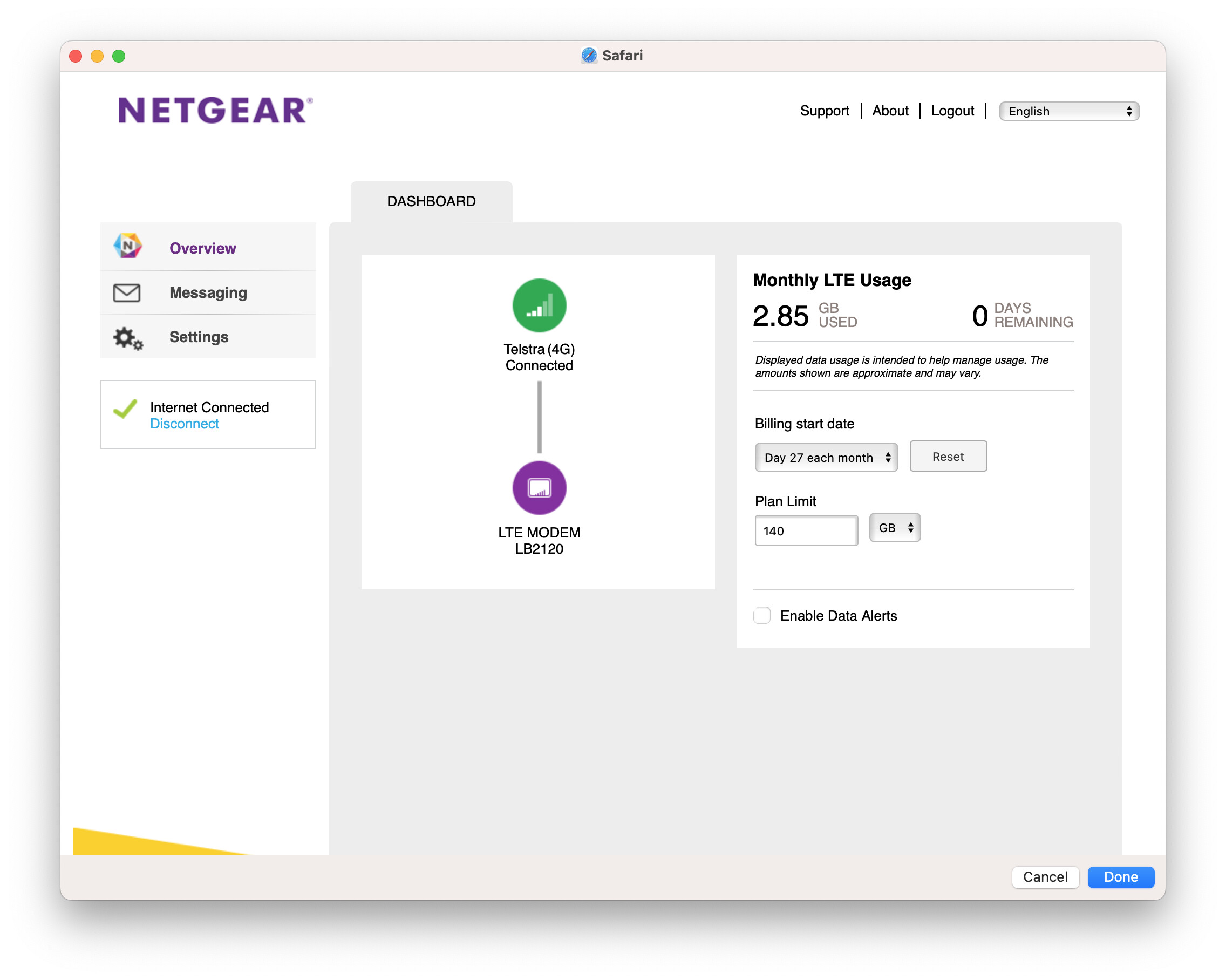
Task: Click the green Internet Connected checkmark
Action: tap(125, 409)
